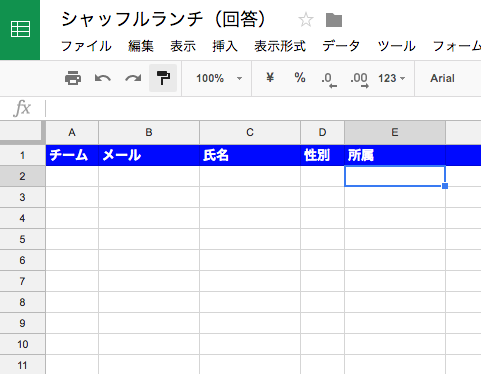Select row 3 header

tap(22, 197)
